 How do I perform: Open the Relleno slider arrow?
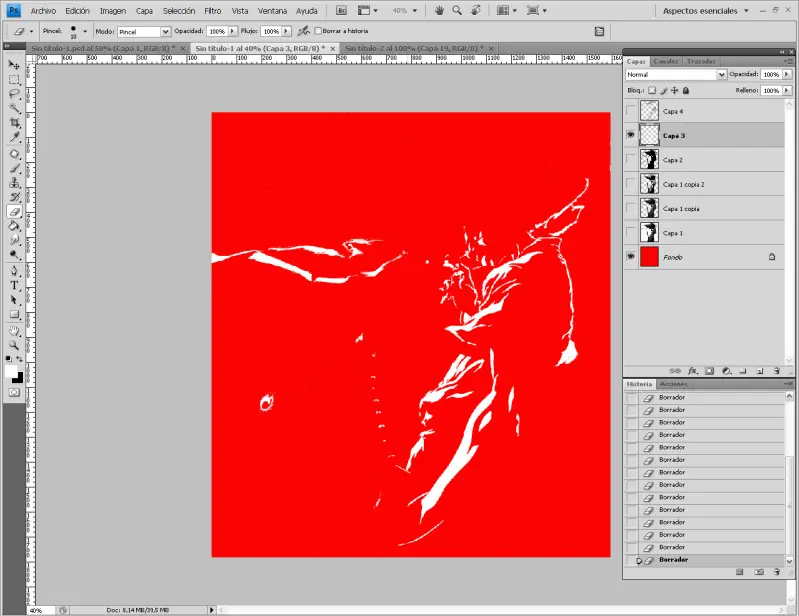click(x=787, y=91)
